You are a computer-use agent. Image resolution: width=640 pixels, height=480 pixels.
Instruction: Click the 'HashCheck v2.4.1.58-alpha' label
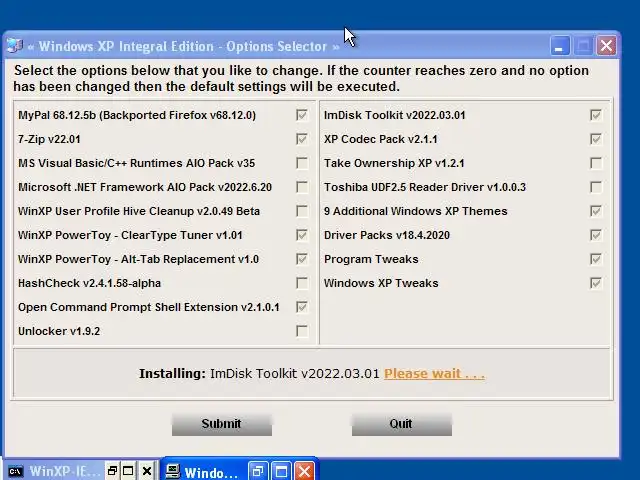tap(89, 283)
